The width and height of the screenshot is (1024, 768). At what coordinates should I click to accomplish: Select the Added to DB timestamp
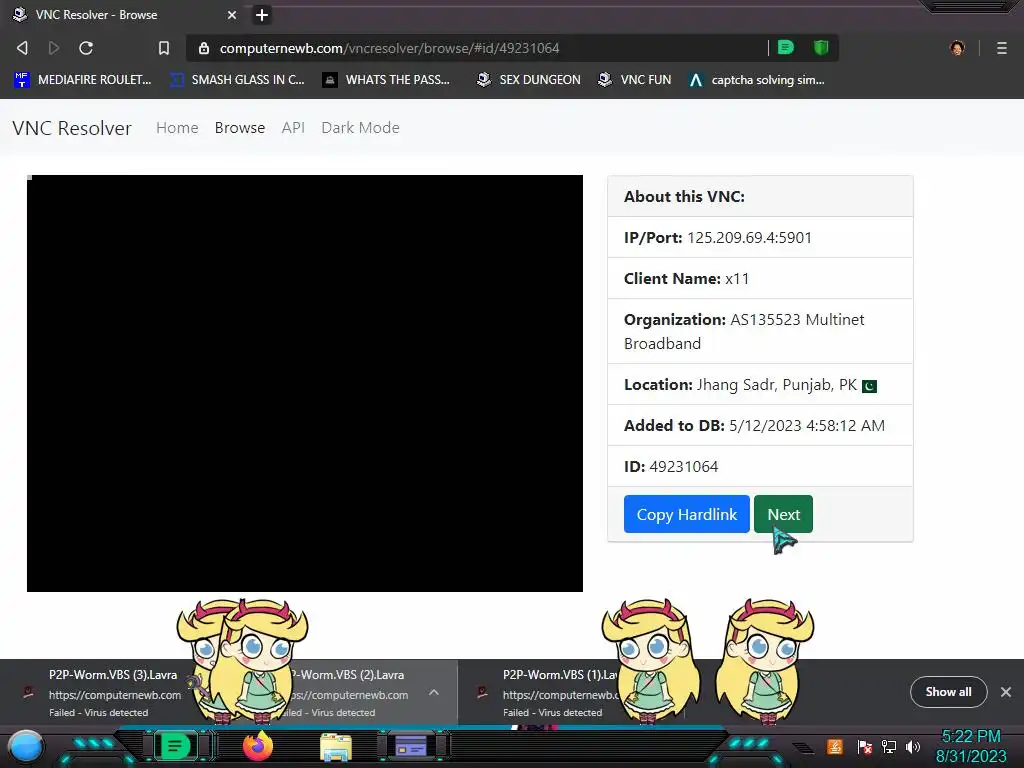coord(807,426)
